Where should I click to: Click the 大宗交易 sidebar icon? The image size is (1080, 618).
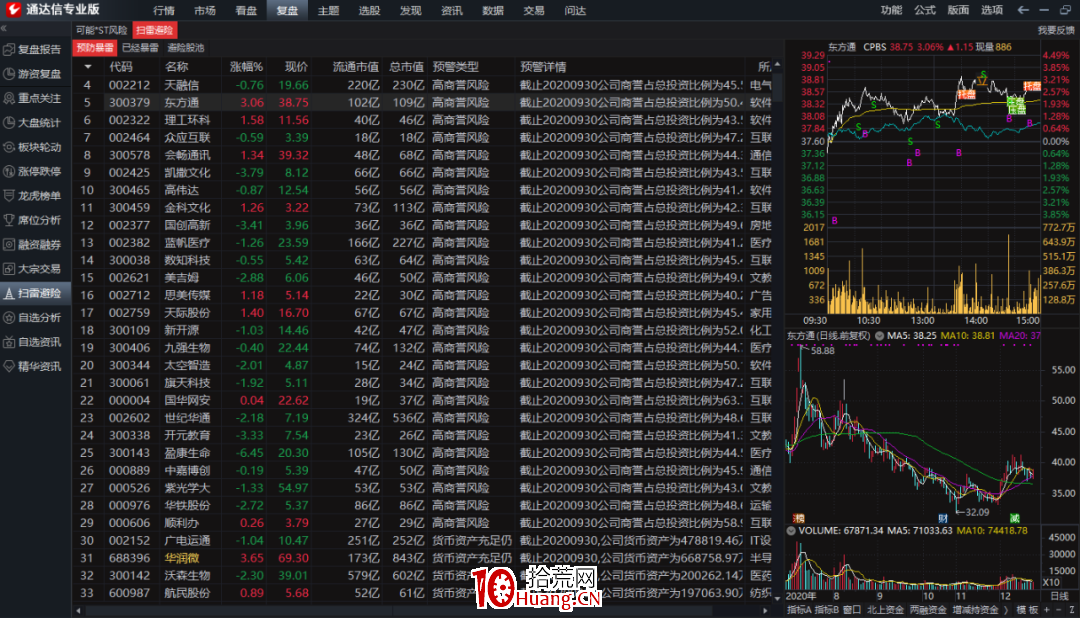point(9,269)
